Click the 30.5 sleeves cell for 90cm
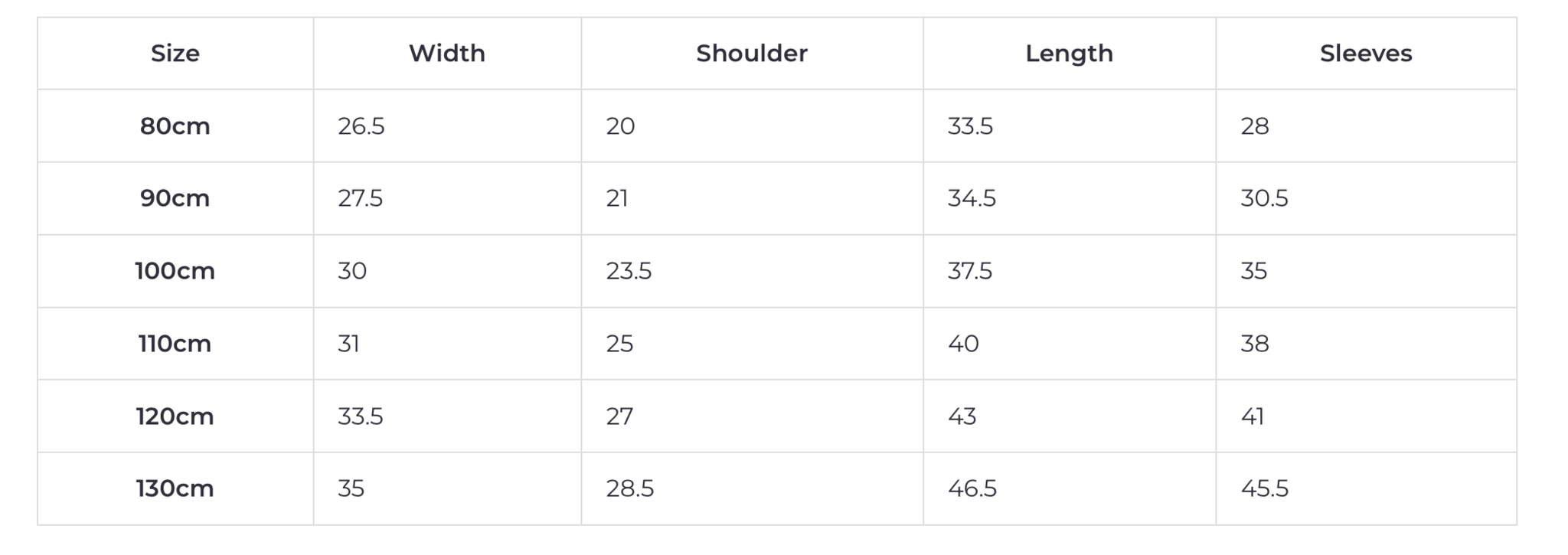The height and width of the screenshot is (555, 1568). coord(1264,198)
